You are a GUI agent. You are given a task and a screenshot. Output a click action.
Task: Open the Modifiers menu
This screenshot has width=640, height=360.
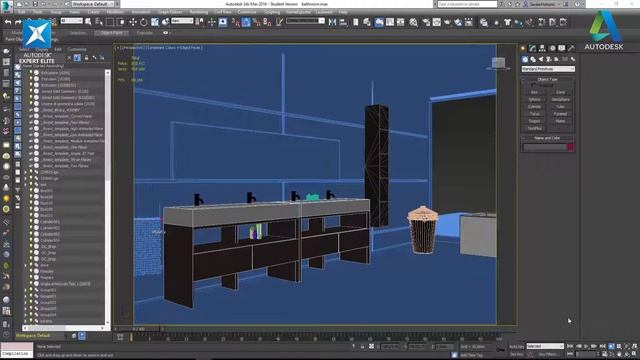click(115, 12)
